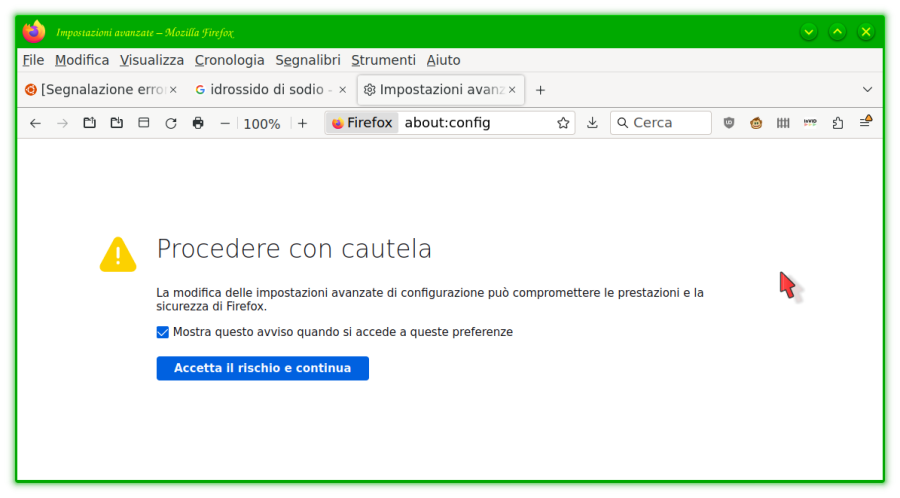Click Accetta il rischio e continua
This screenshot has width=900, height=498.
click(262, 368)
